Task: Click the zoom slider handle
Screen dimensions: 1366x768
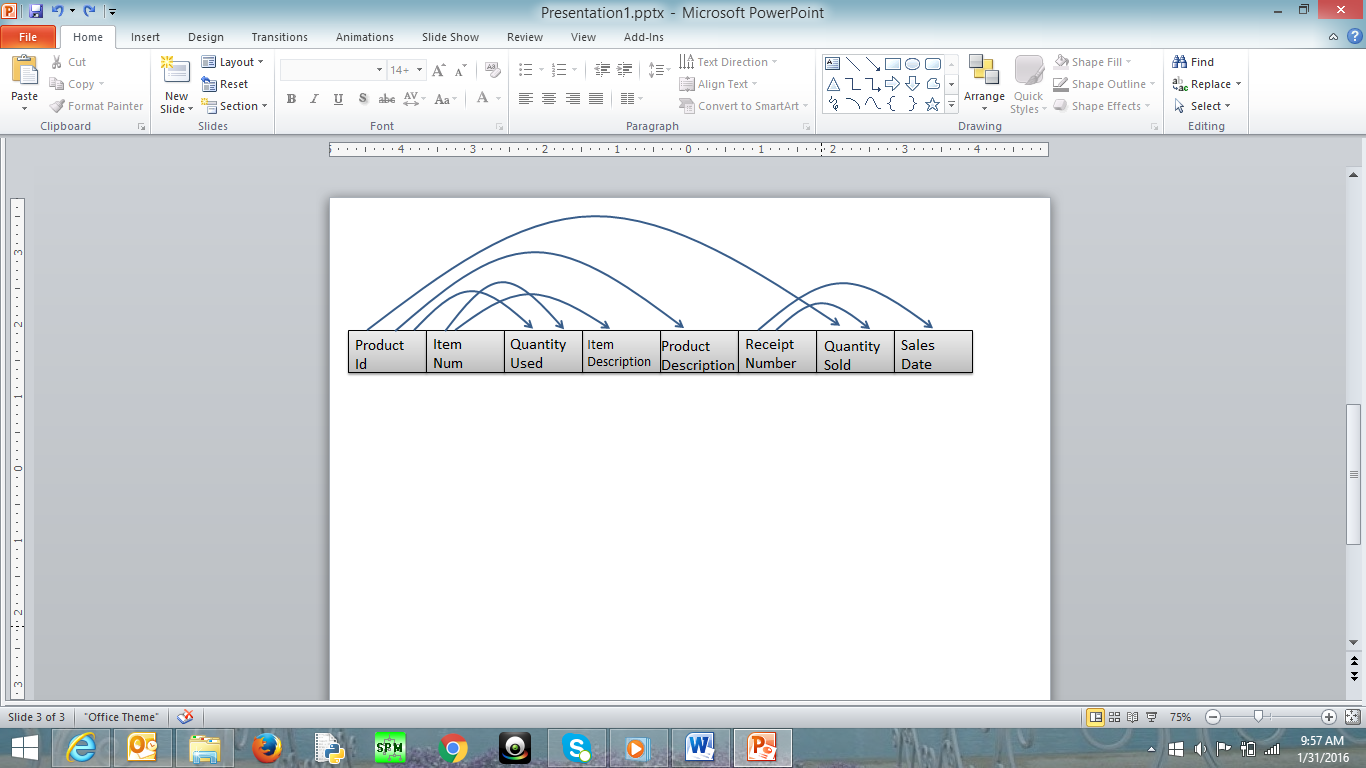Action: (1258, 716)
